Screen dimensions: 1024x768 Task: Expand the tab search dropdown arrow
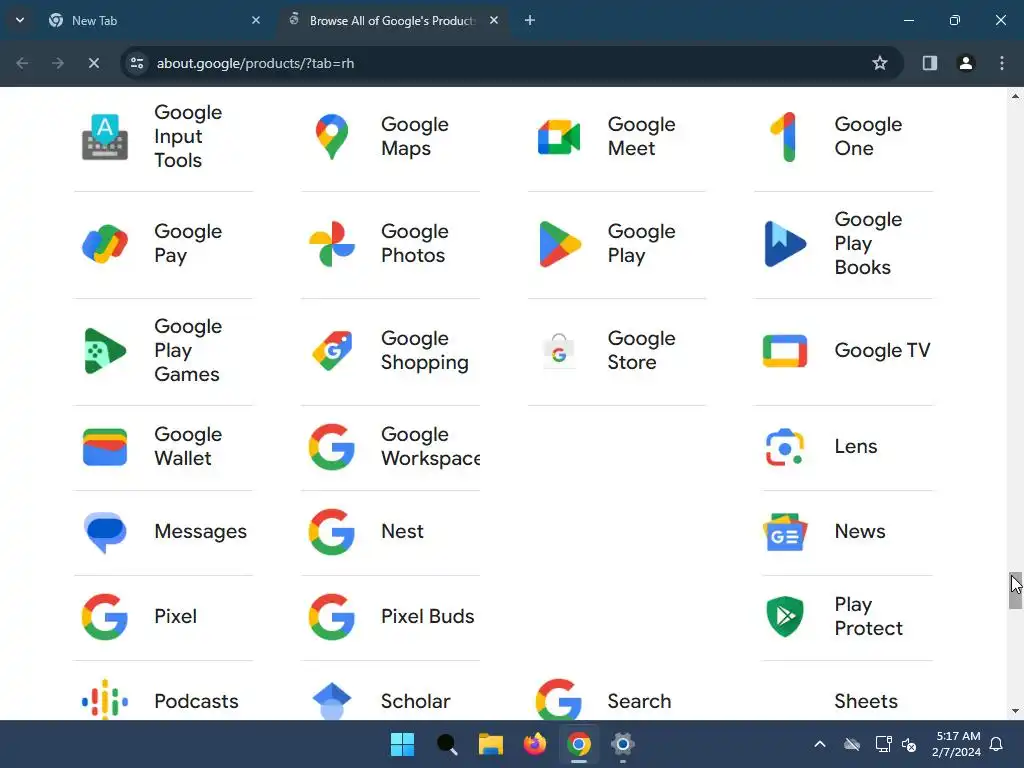click(x=20, y=20)
